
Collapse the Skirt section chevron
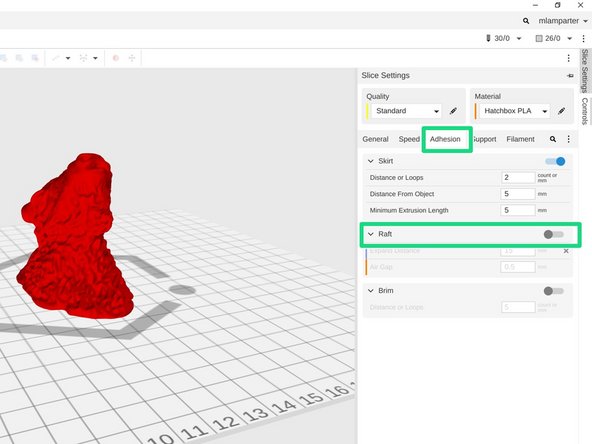point(370,161)
